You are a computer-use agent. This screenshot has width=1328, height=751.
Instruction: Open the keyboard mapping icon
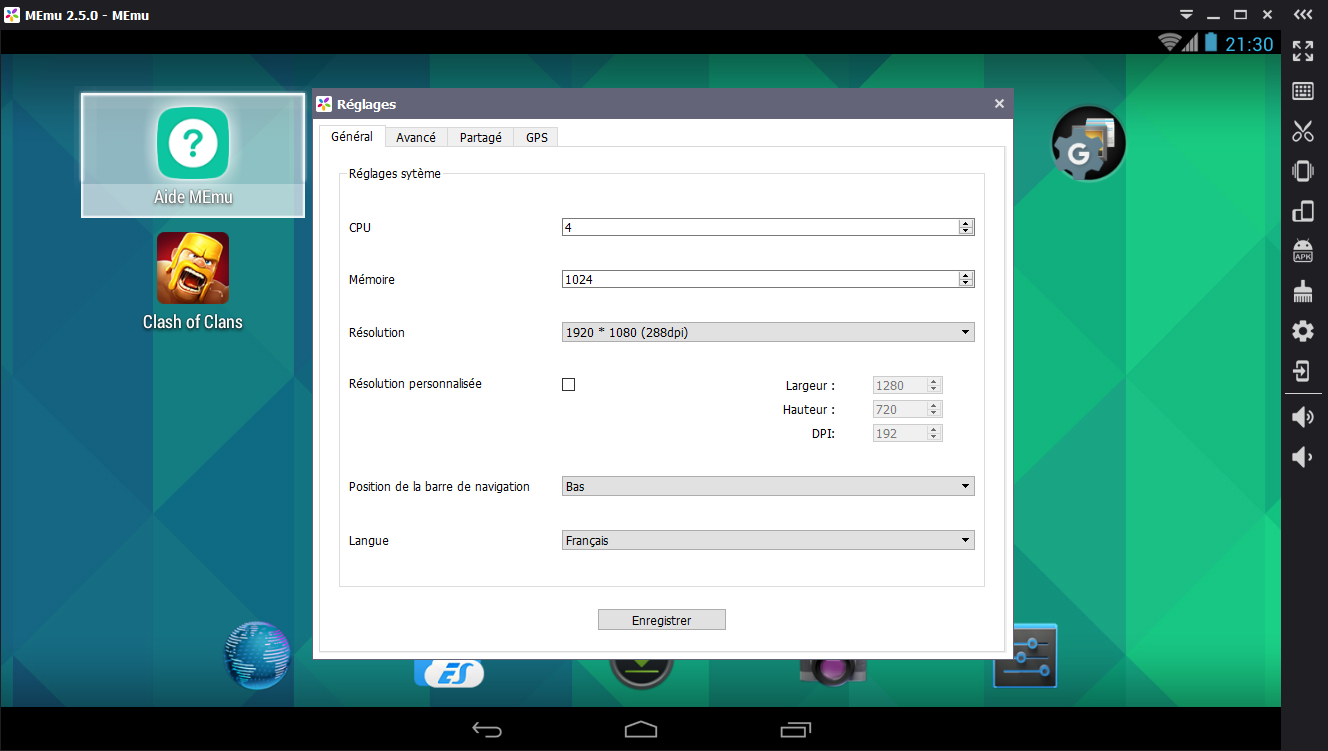pos(1302,91)
